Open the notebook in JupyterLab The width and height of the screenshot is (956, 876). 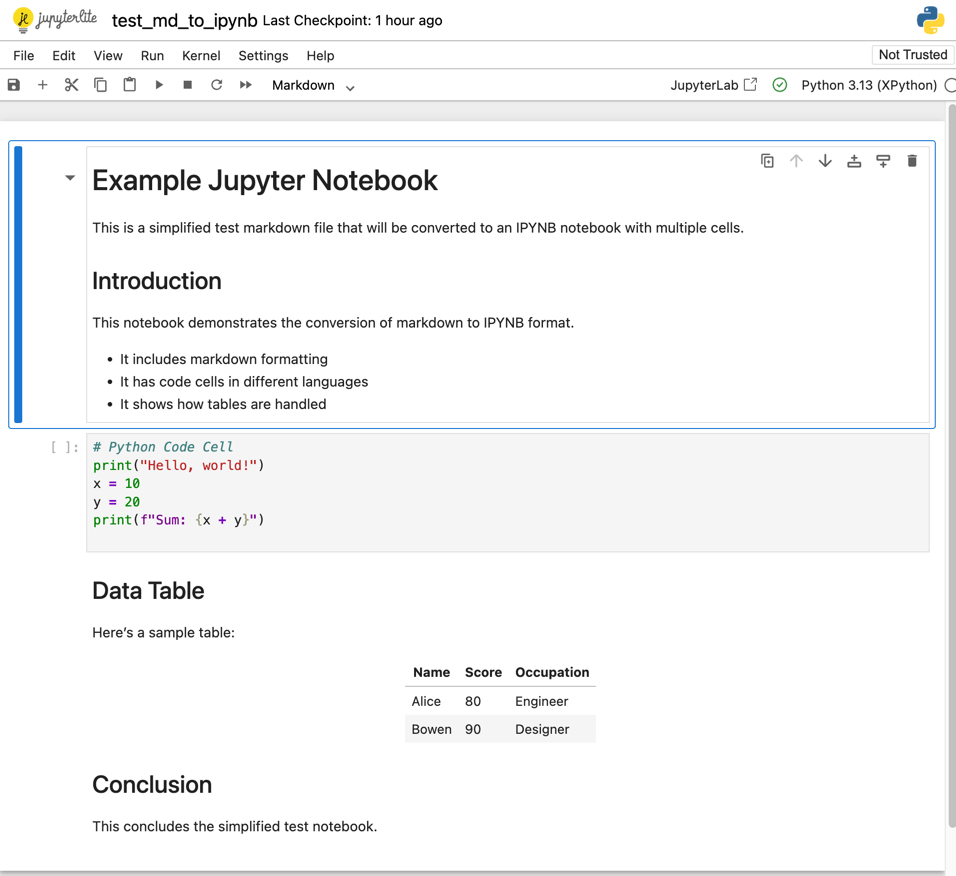(x=713, y=85)
